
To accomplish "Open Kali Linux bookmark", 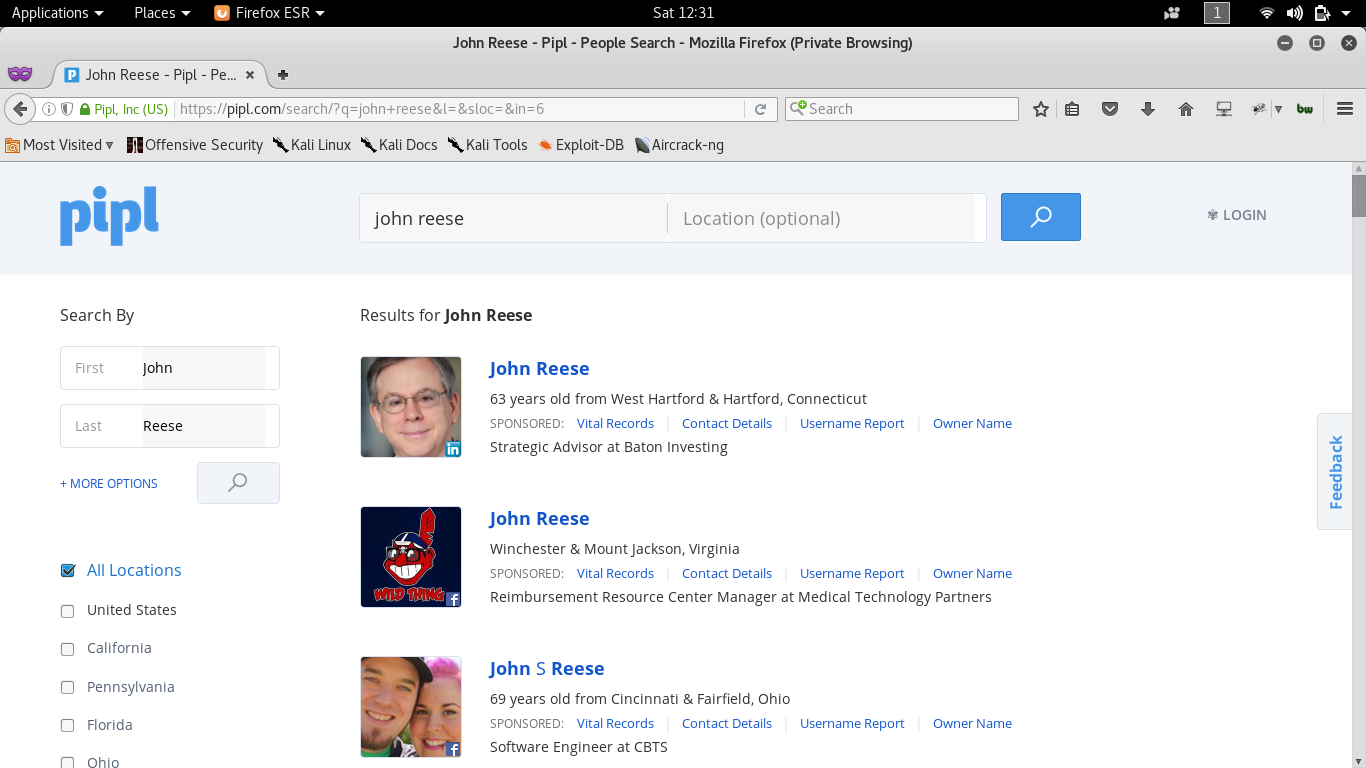I will coord(312,145).
